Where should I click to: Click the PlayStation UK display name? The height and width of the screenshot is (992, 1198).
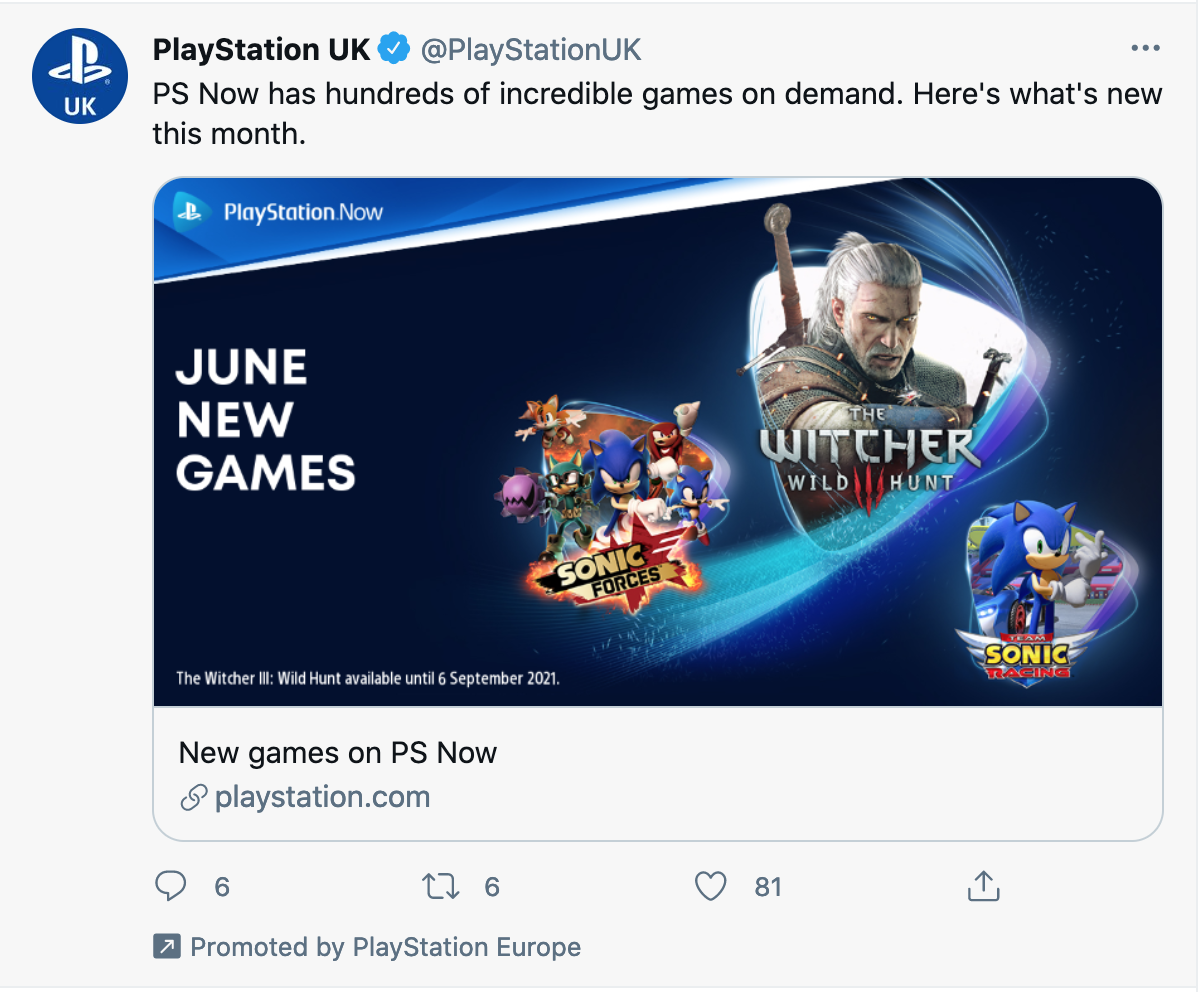tap(260, 48)
